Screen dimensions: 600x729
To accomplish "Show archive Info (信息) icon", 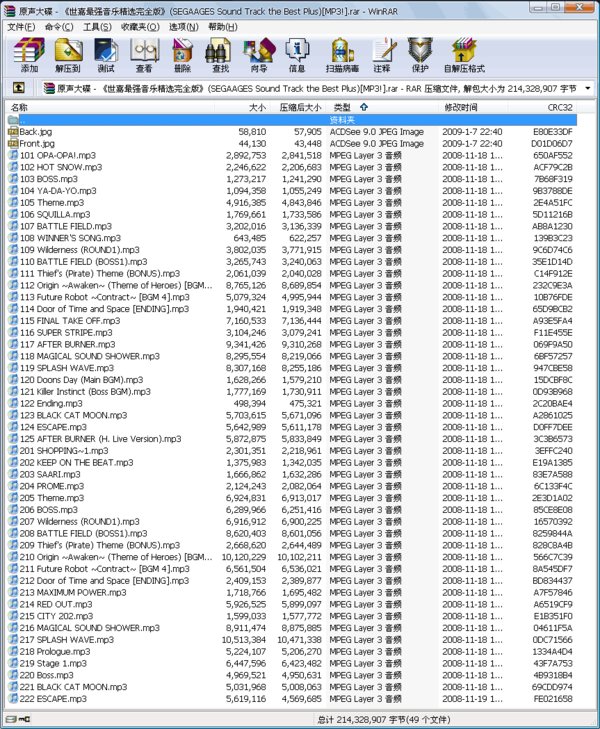I will 297,55.
